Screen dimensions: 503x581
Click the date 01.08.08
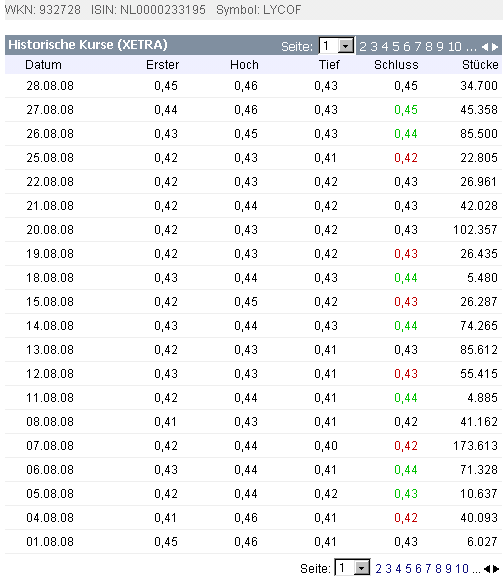tap(50, 542)
